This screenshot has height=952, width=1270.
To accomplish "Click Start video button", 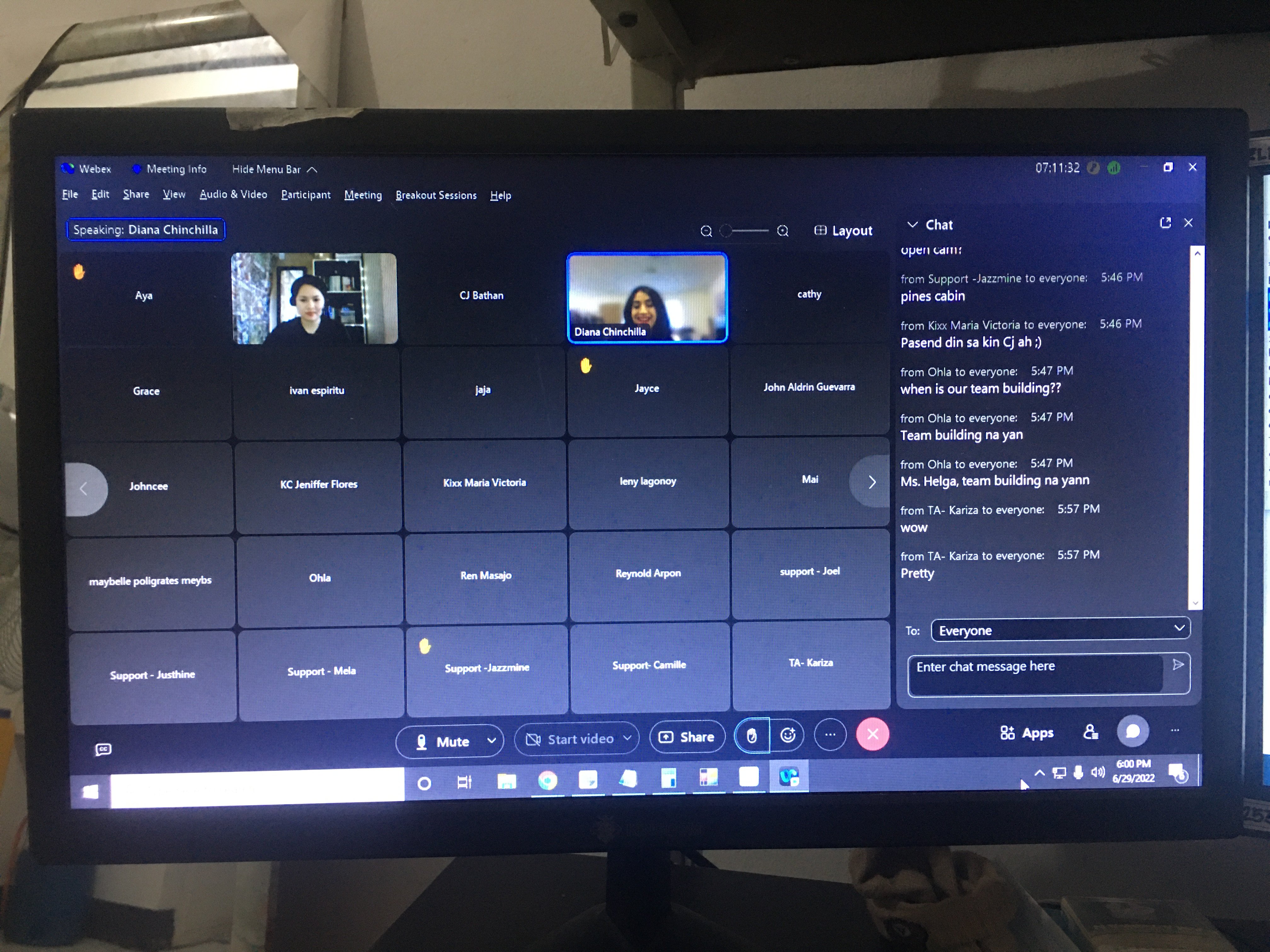I will (x=569, y=739).
